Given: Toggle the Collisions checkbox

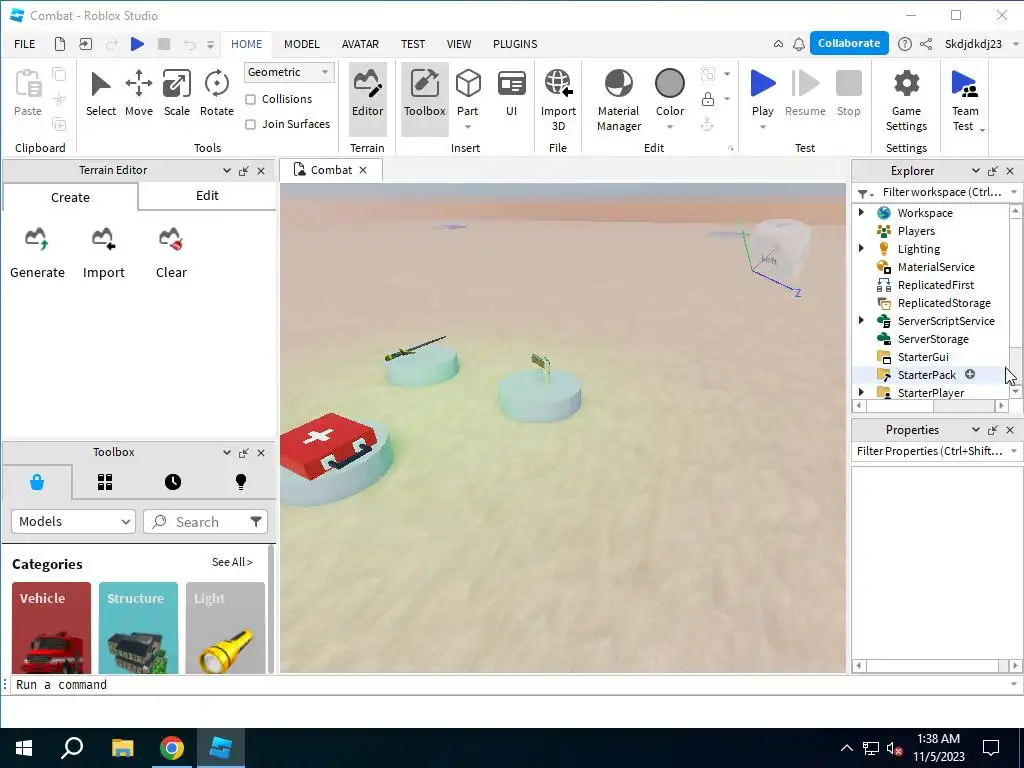Looking at the screenshot, I should 250,99.
